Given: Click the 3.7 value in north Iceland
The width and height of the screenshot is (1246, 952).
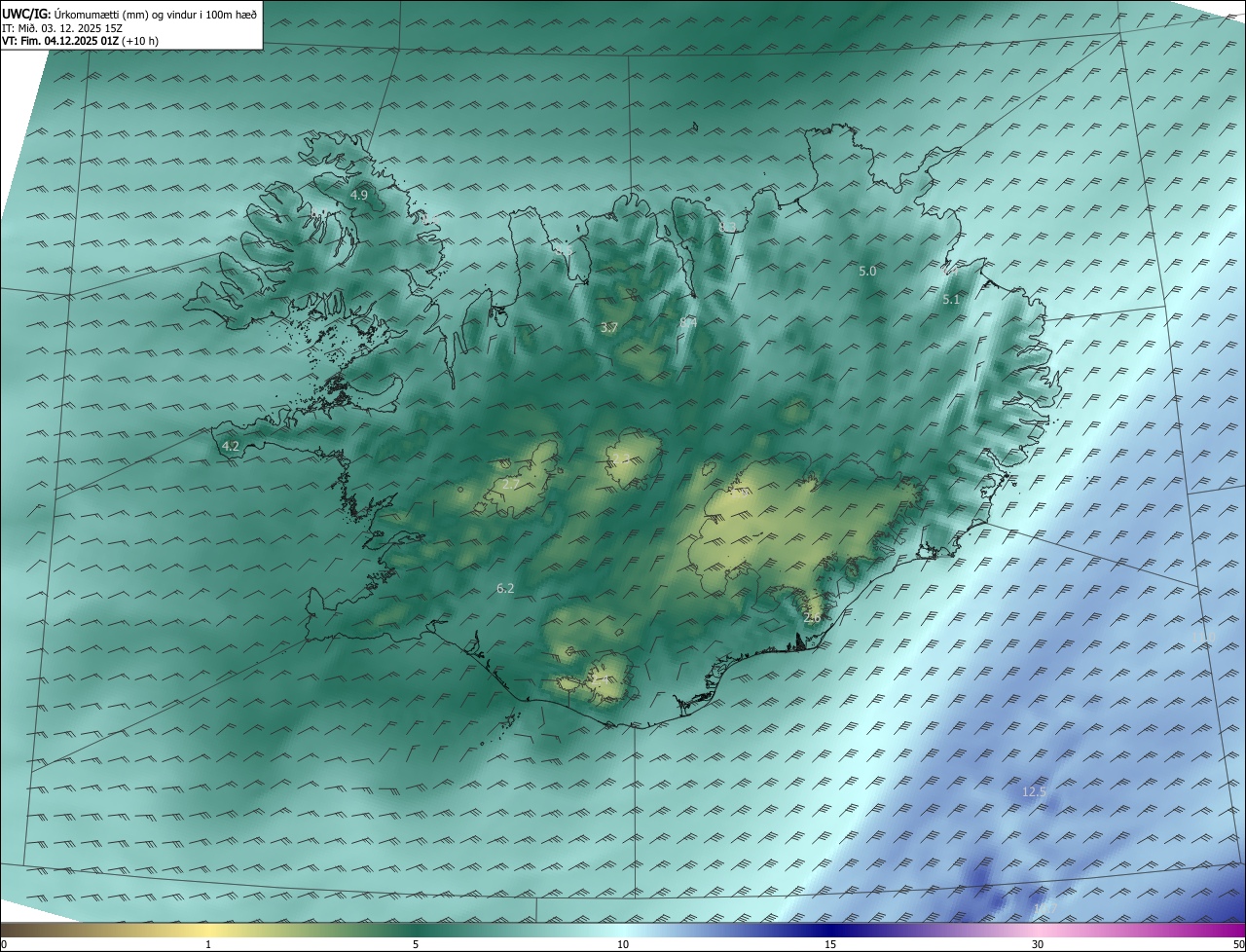Looking at the screenshot, I should click(x=609, y=328).
